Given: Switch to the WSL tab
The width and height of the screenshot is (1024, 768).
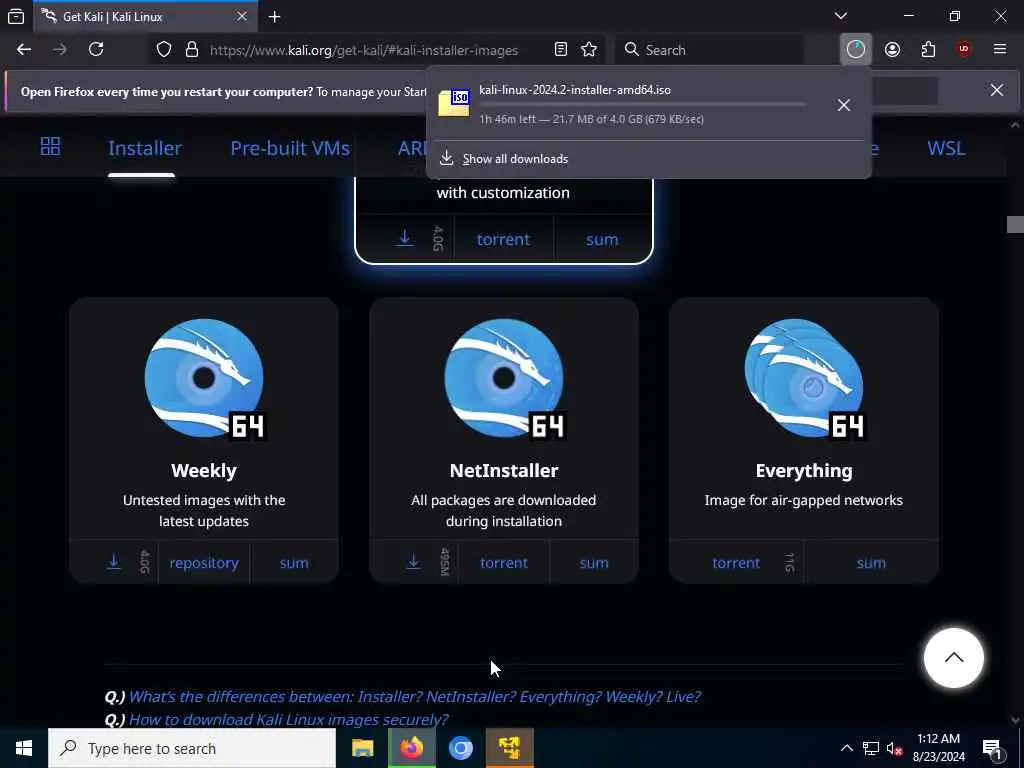Looking at the screenshot, I should point(946,148).
